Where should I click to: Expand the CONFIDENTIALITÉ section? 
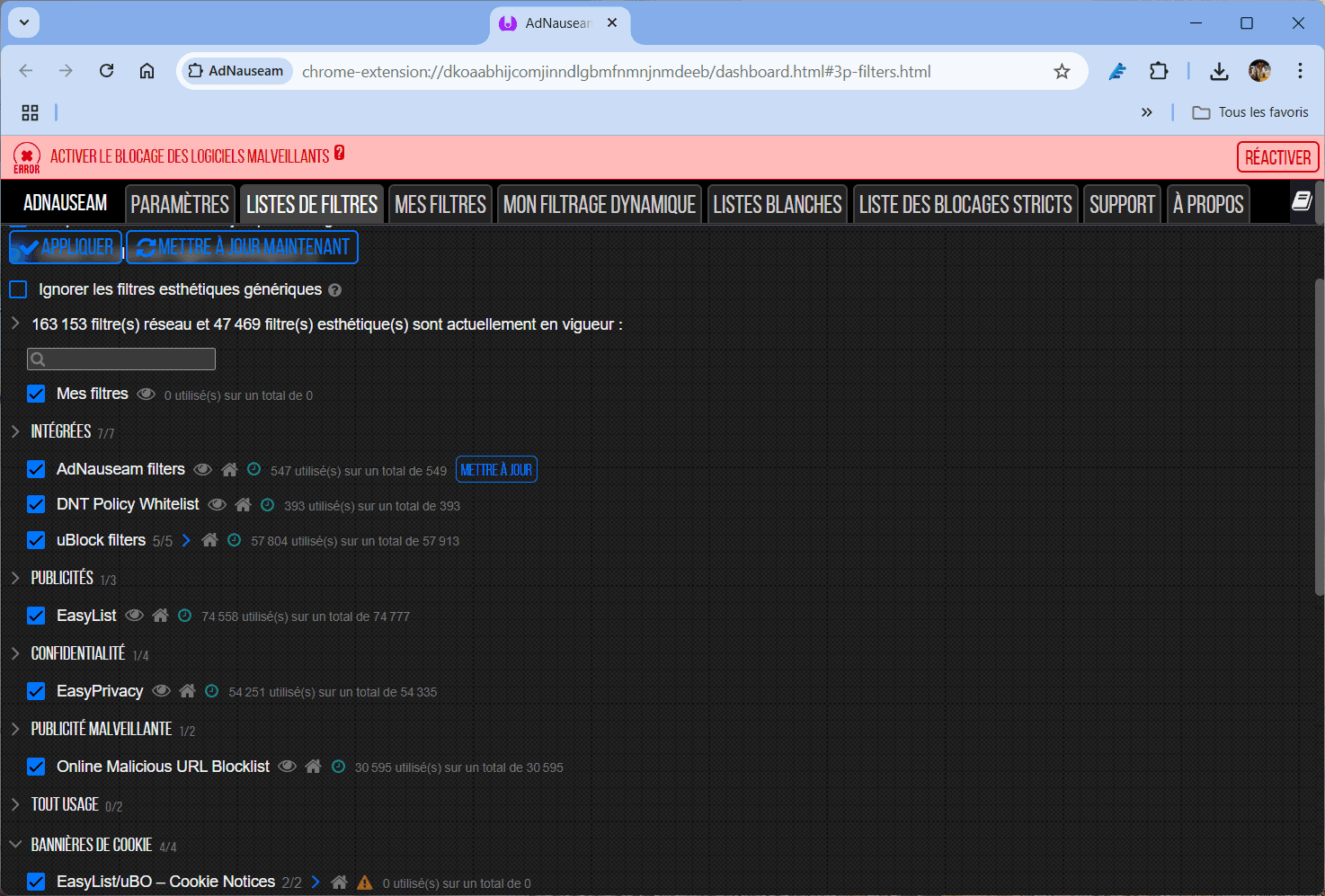point(15,653)
